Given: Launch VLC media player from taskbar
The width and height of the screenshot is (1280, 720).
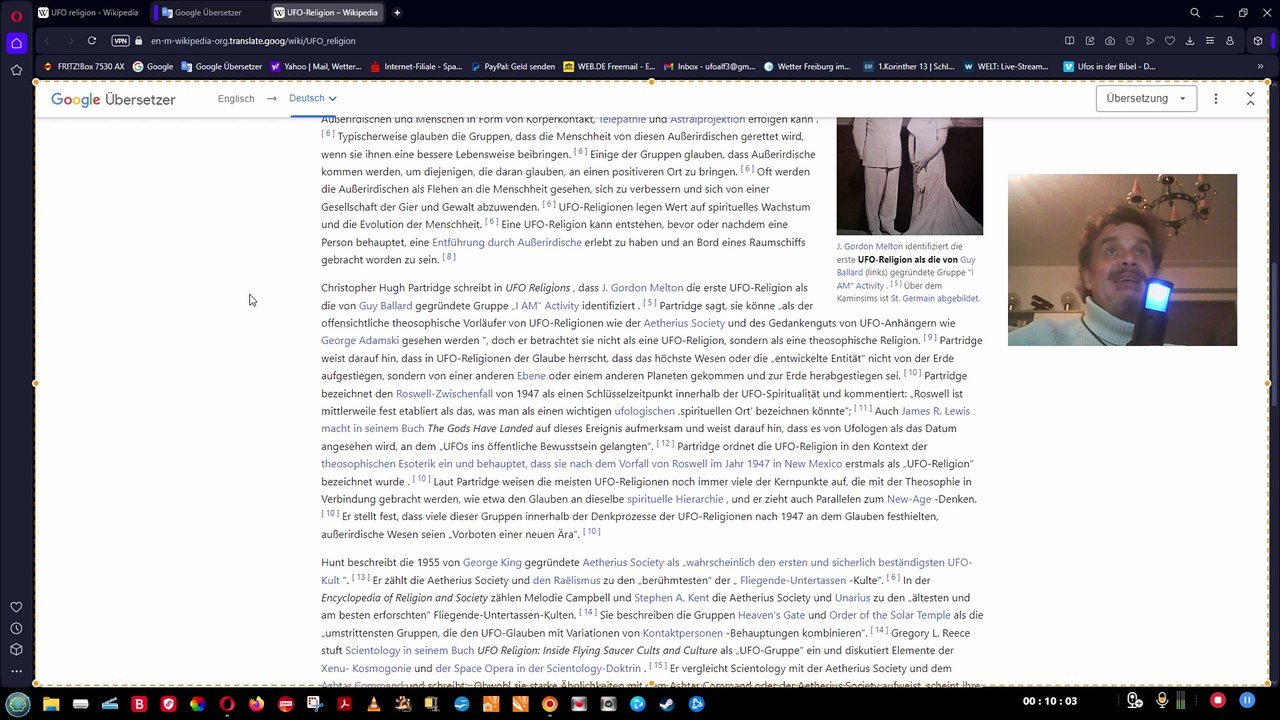Looking at the screenshot, I should pyautogui.click(x=373, y=704).
